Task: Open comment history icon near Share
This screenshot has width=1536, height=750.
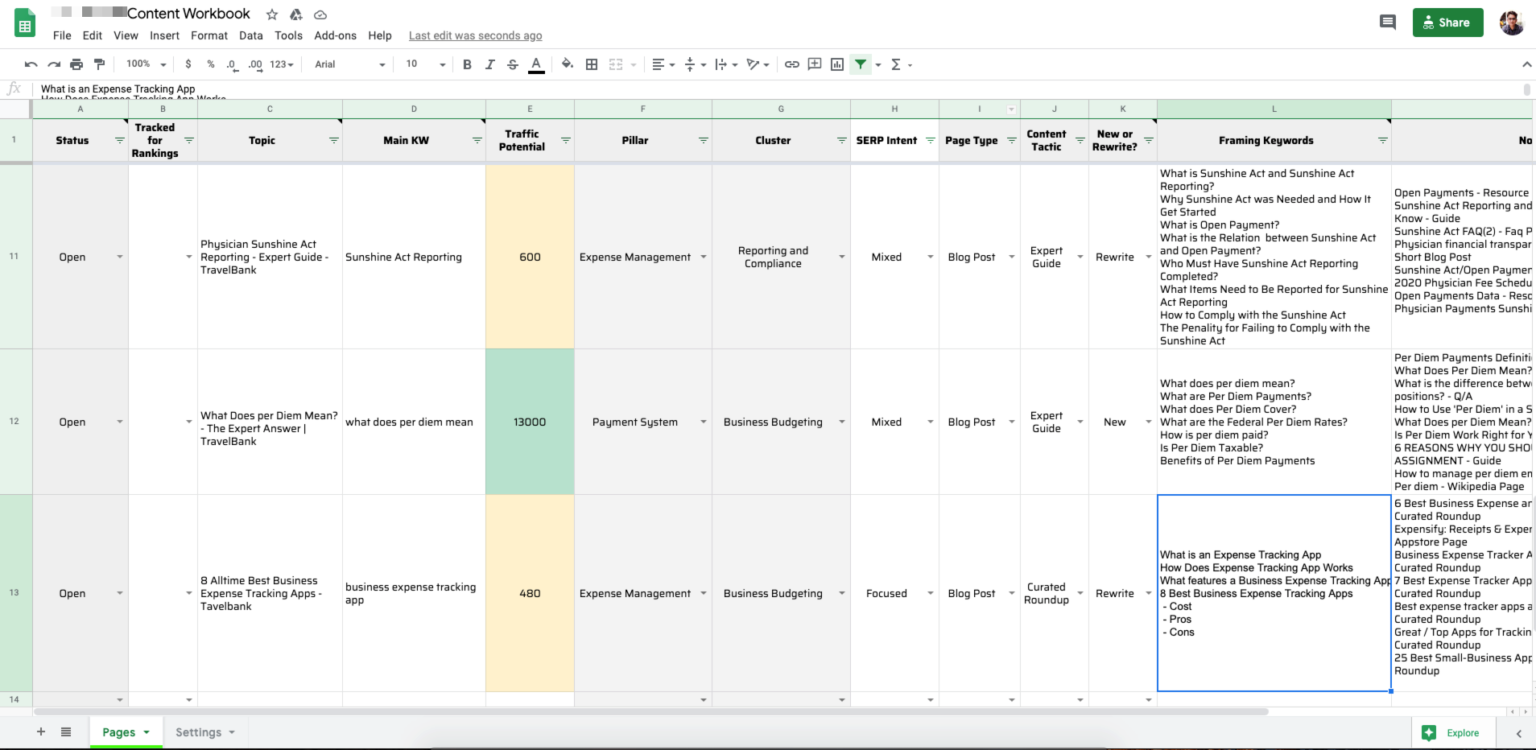Action: pos(1387,22)
